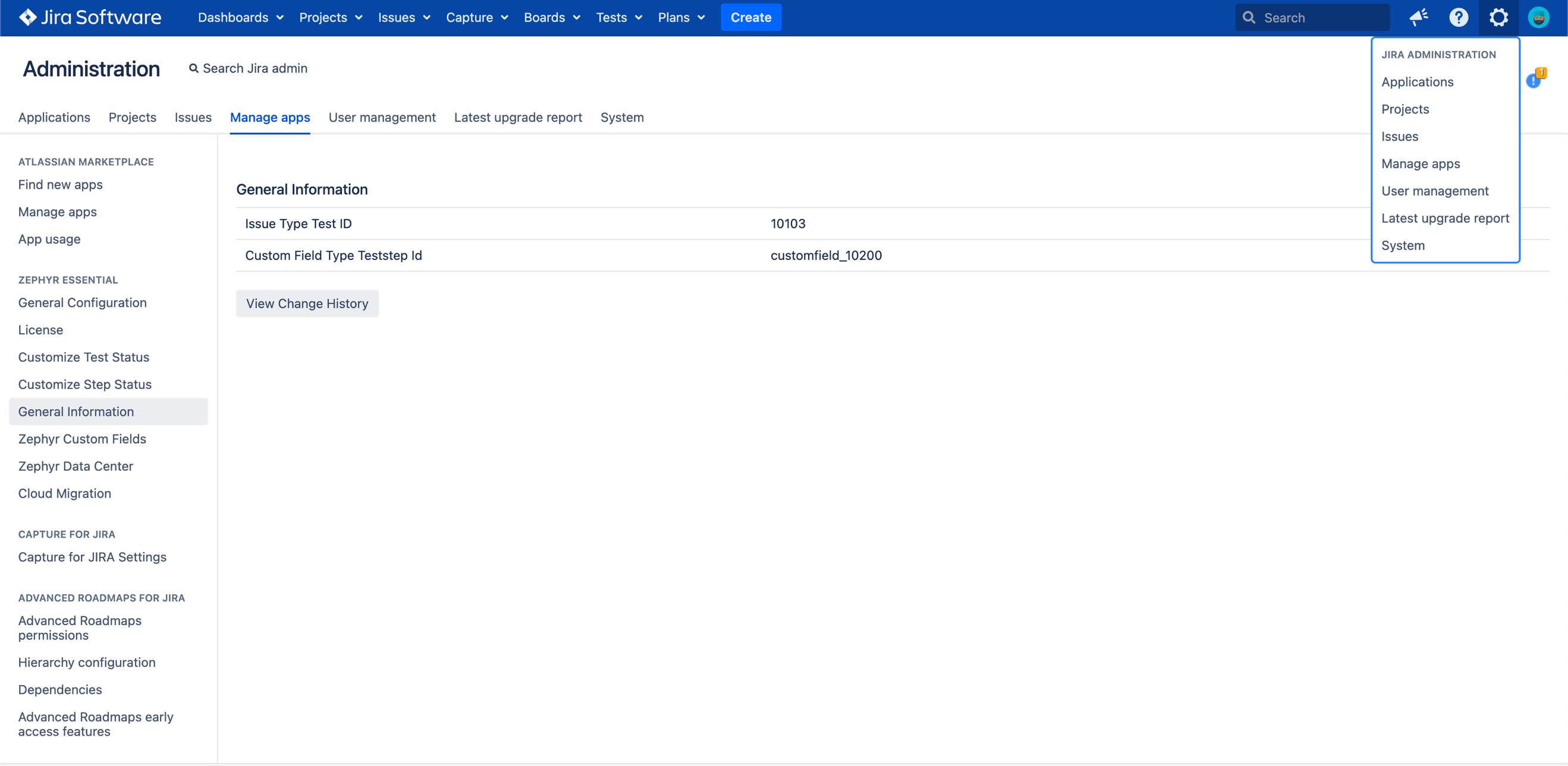Click the View Change History button

tap(307, 303)
